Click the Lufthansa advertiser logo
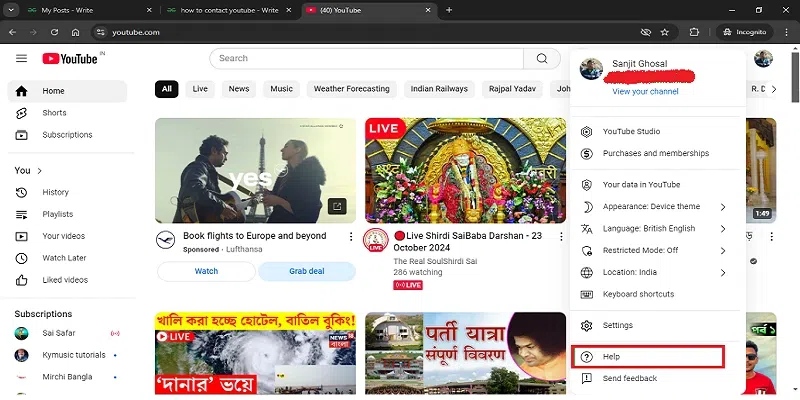The height and width of the screenshot is (400, 800). (x=165, y=240)
